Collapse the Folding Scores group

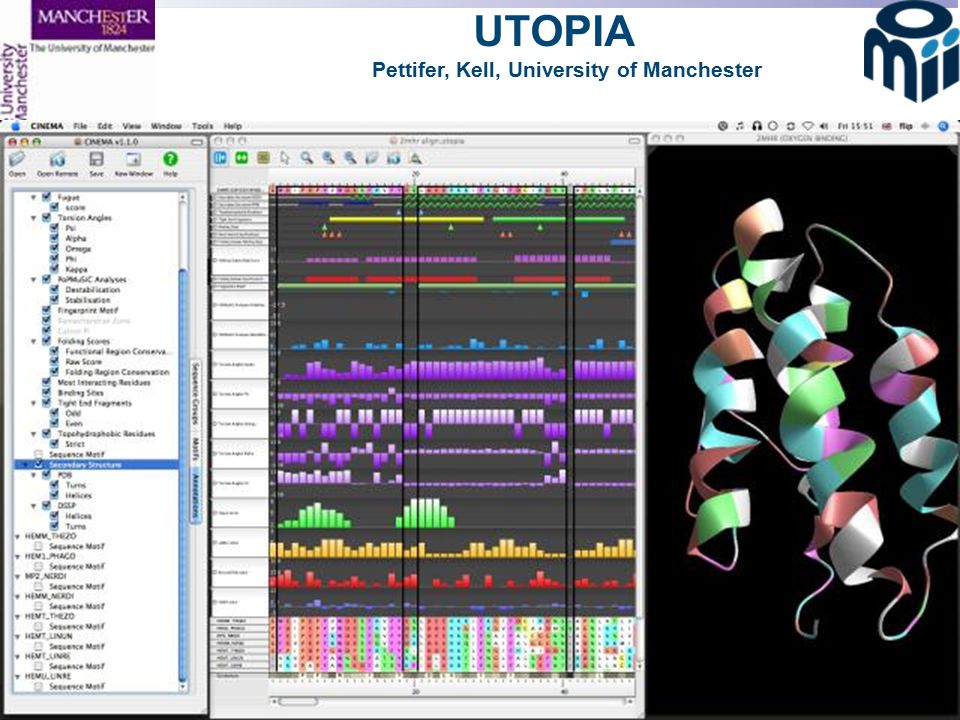point(34,342)
